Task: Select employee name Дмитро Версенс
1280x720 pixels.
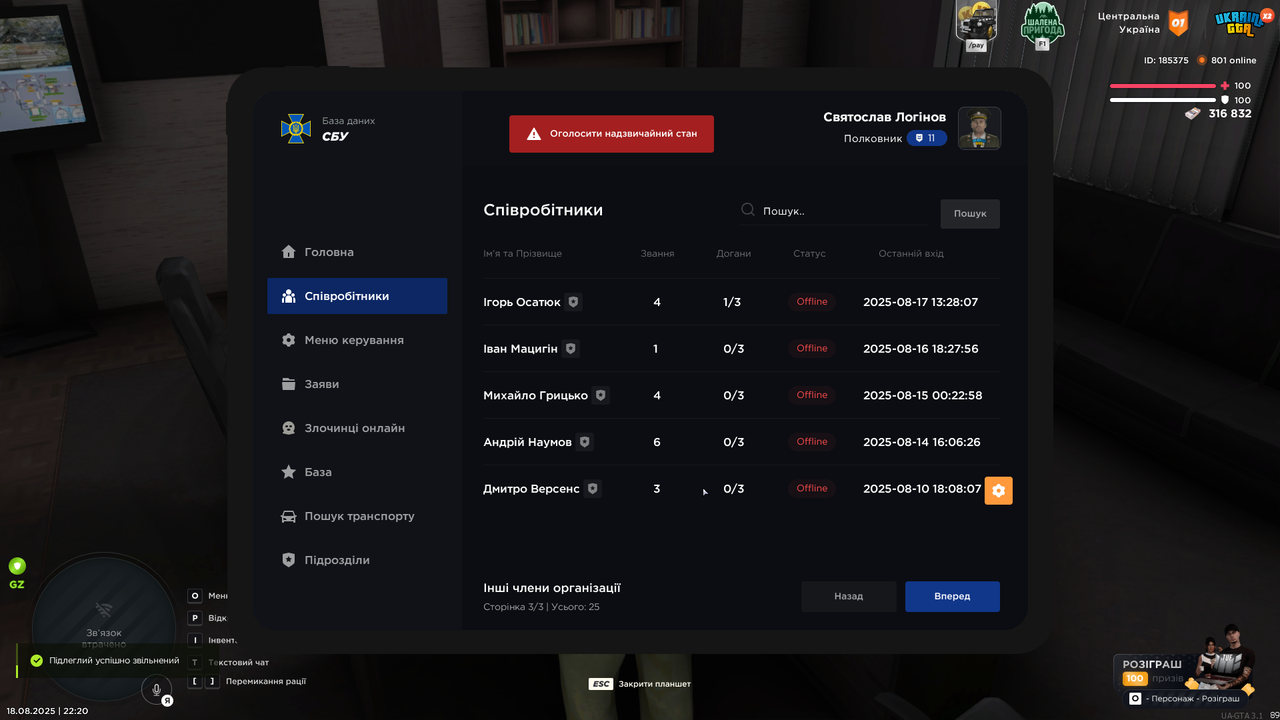Action: click(531, 489)
